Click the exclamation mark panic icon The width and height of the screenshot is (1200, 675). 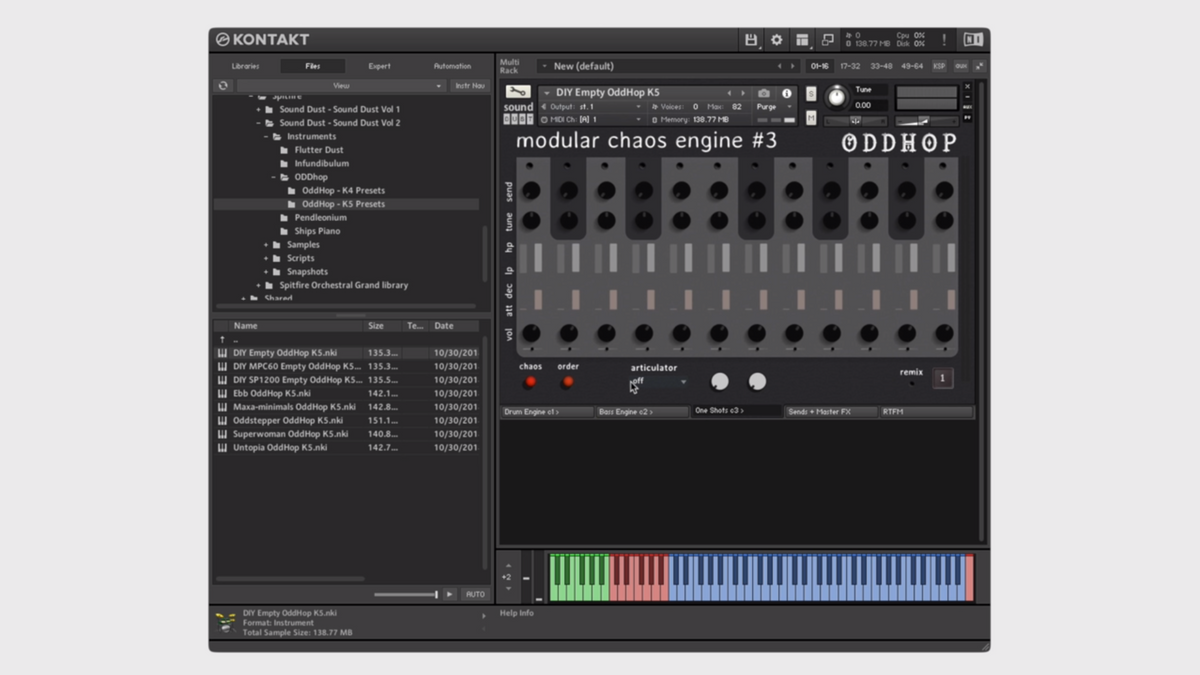coord(943,40)
